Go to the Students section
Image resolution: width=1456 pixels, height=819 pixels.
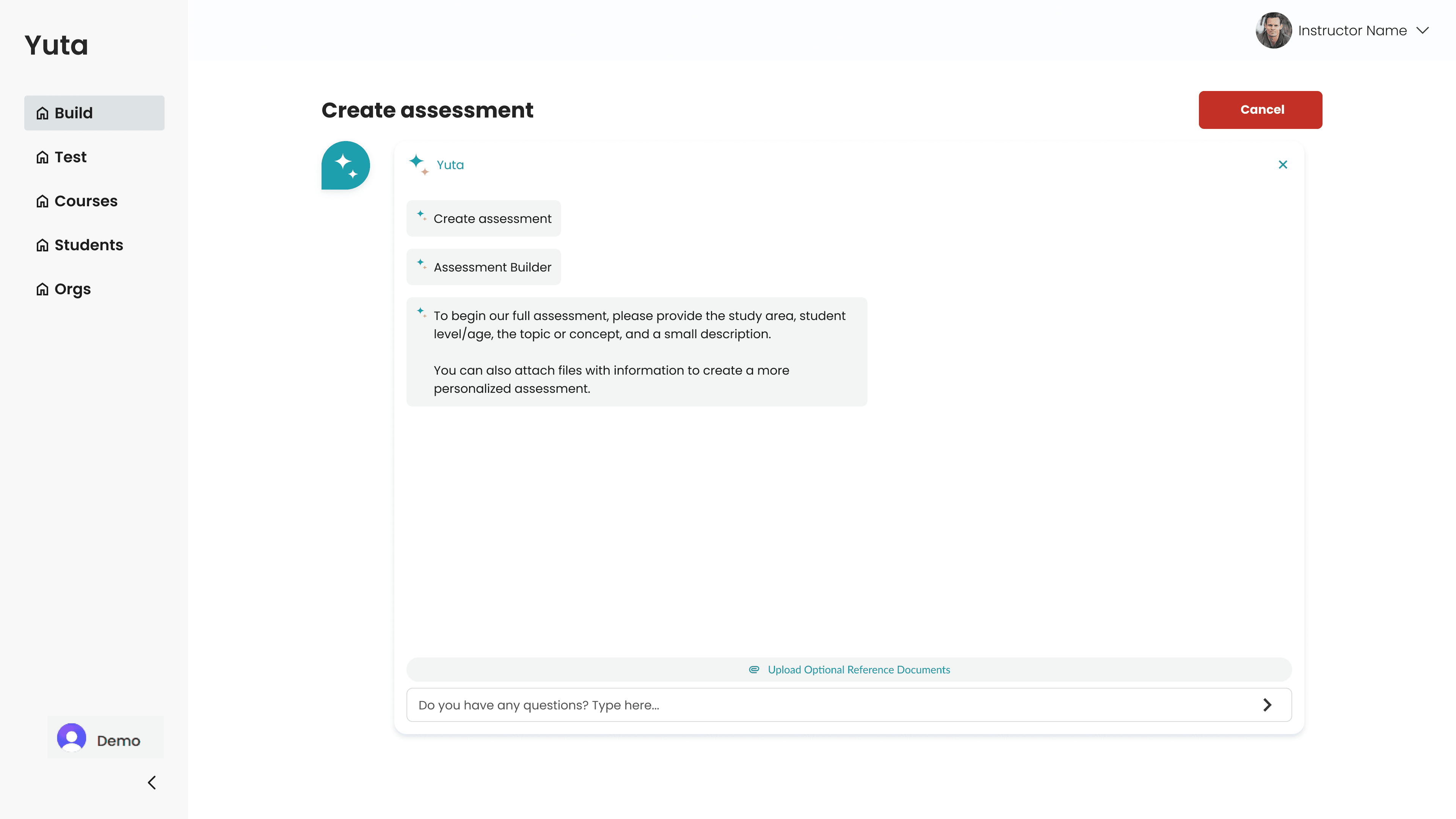tap(88, 245)
